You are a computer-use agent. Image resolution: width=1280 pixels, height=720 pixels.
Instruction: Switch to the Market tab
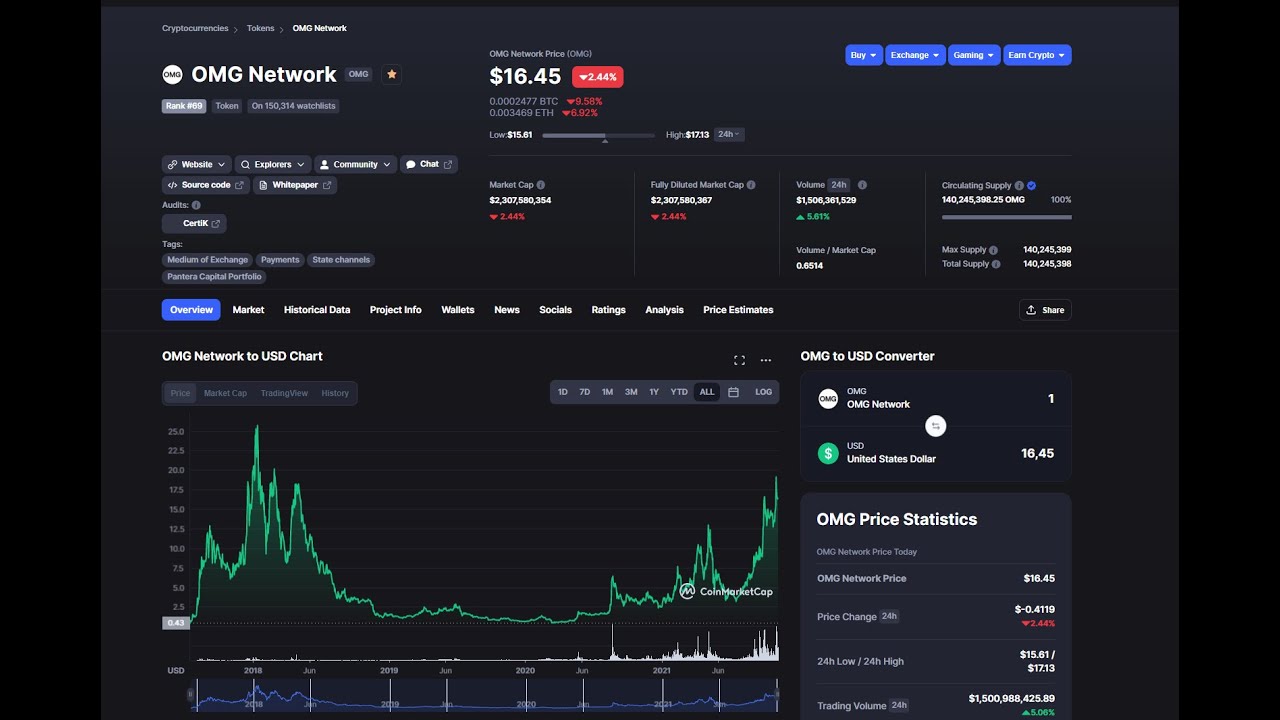(x=248, y=310)
